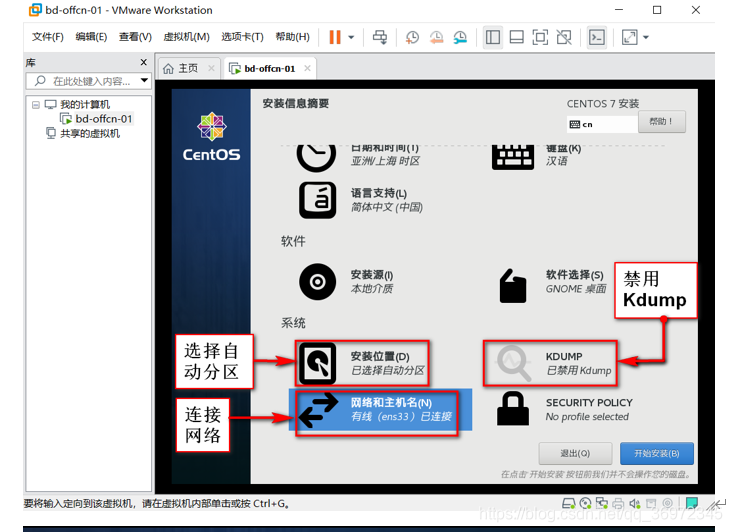Toggle the console view icon

point(597,37)
